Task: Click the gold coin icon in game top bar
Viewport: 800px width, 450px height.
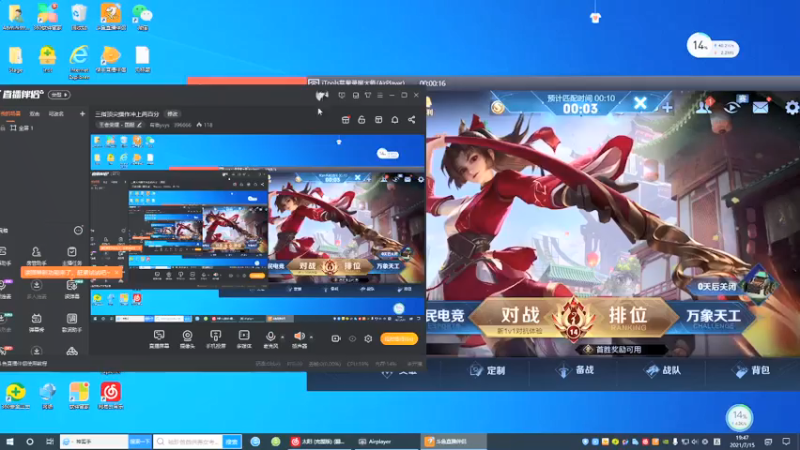Action: (x=497, y=107)
